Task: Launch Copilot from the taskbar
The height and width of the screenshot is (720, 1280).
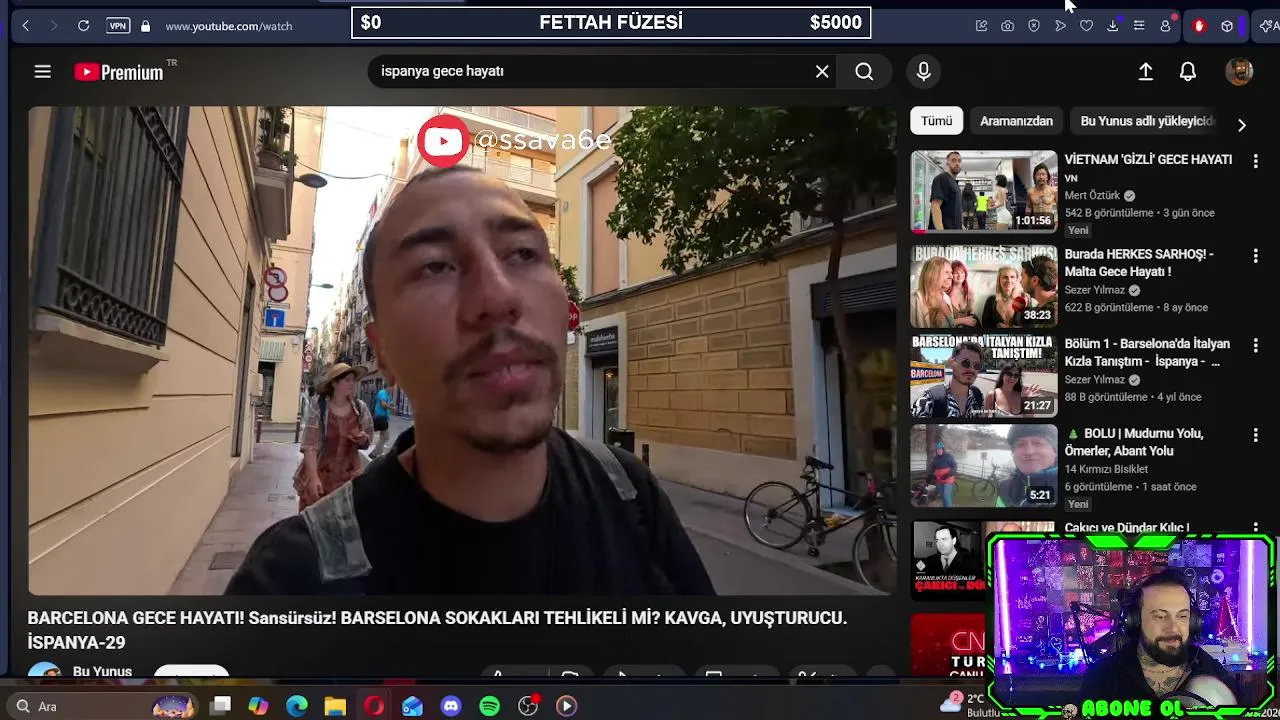Action: [x=258, y=706]
